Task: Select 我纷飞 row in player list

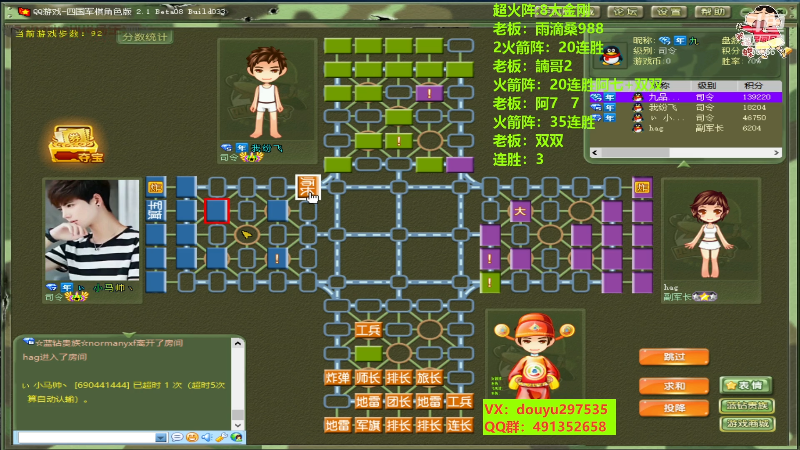Action: [x=686, y=107]
